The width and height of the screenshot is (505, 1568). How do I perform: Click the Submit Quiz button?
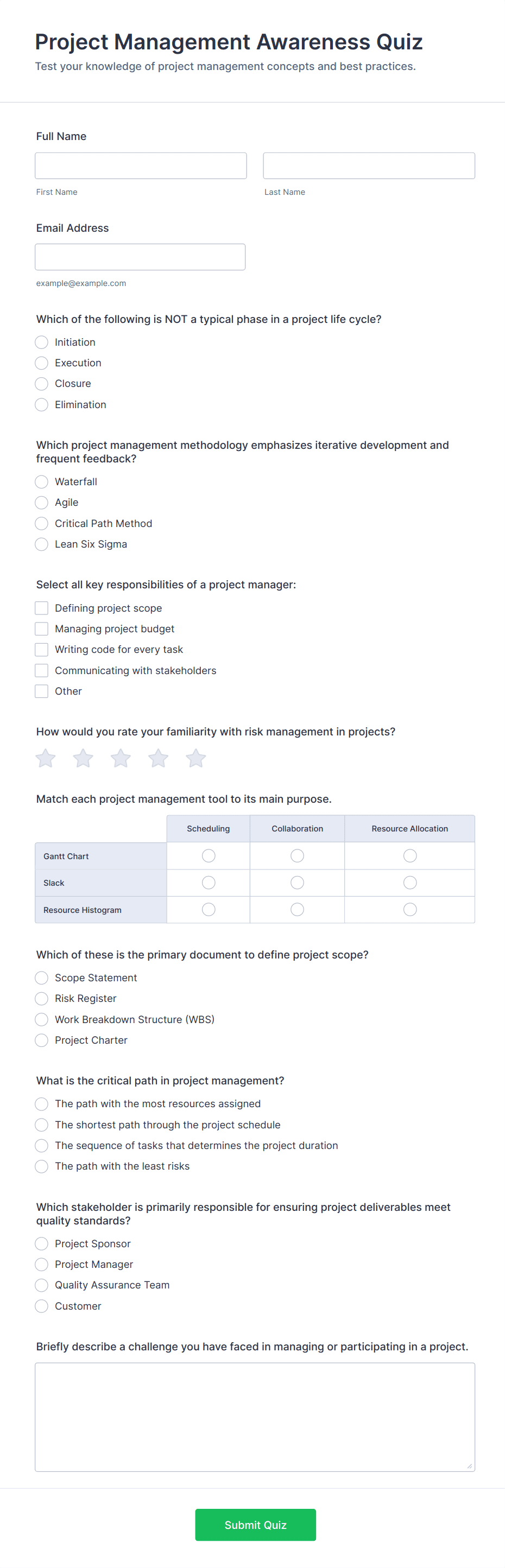[255, 1525]
